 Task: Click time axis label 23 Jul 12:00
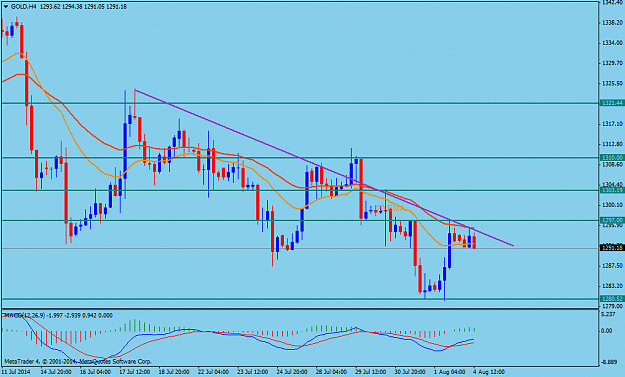pos(253,372)
